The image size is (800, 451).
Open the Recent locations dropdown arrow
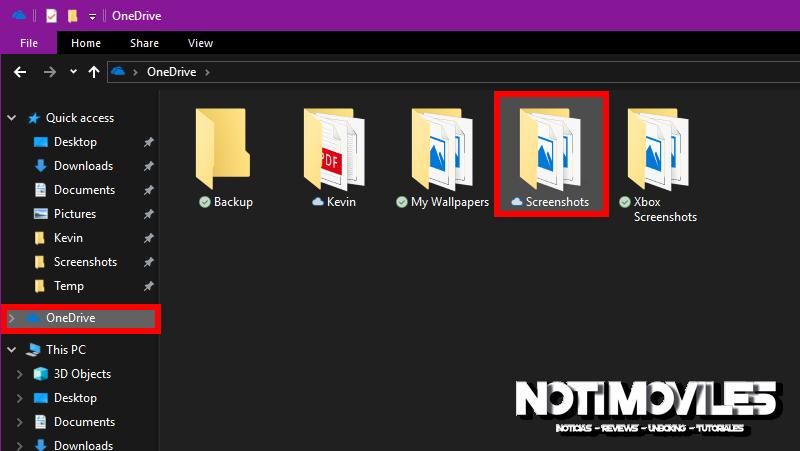coord(73,72)
